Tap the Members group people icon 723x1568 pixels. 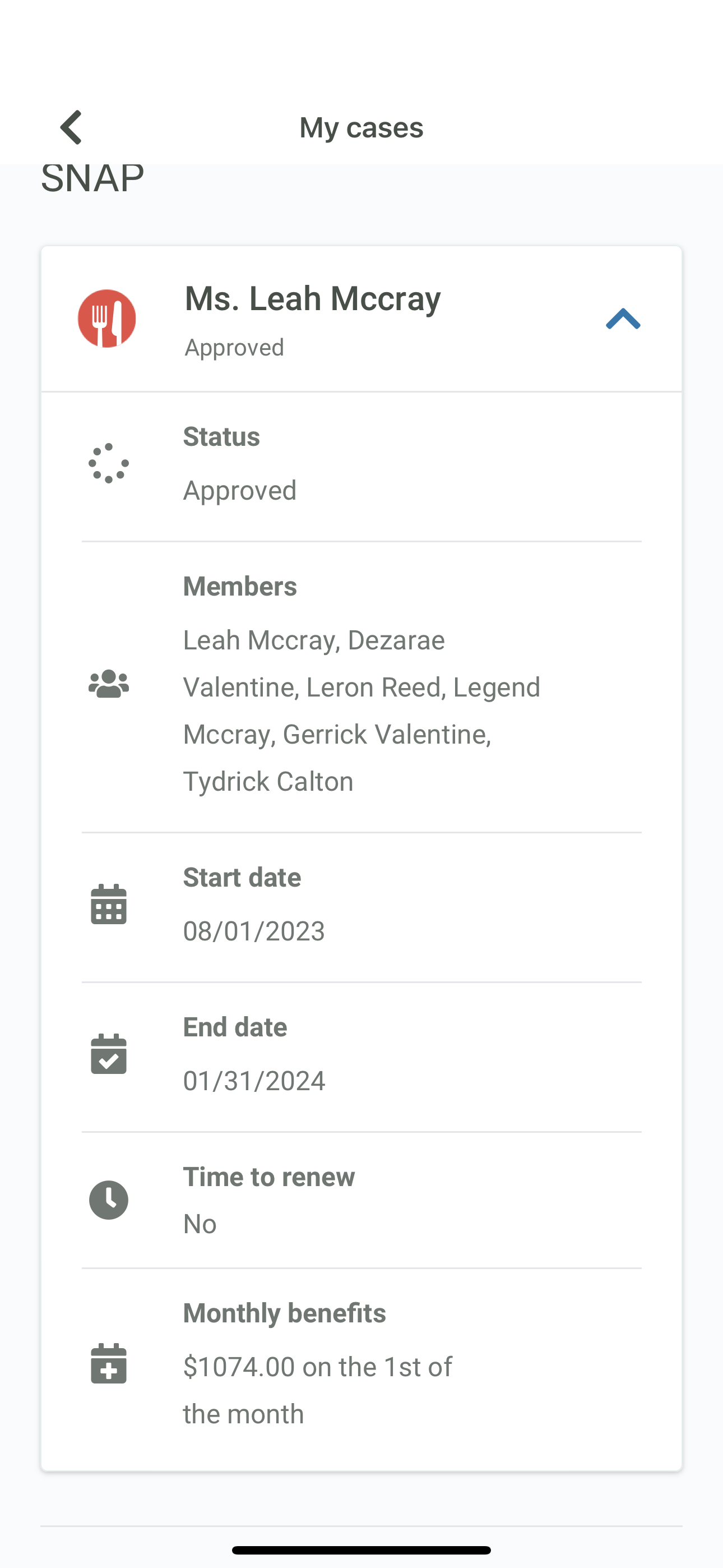(108, 684)
